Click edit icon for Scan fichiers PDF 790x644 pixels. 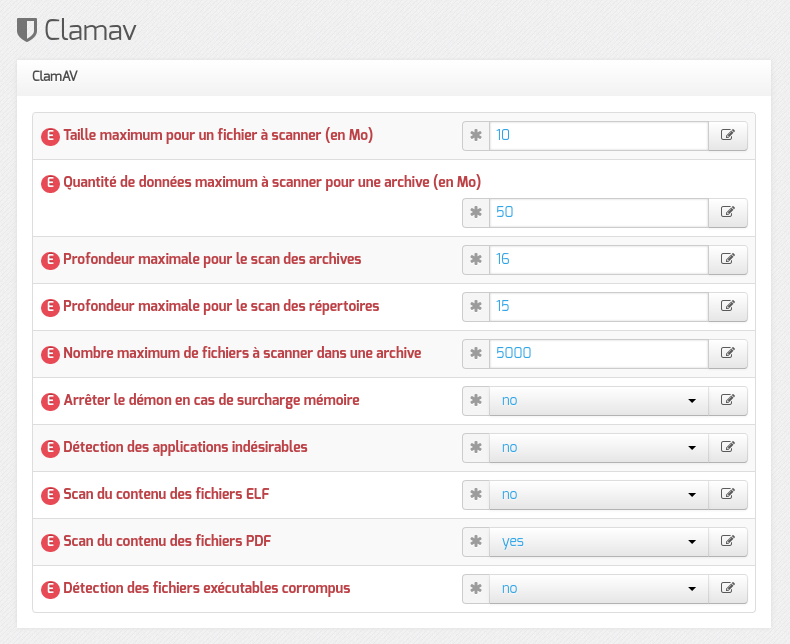click(728, 541)
